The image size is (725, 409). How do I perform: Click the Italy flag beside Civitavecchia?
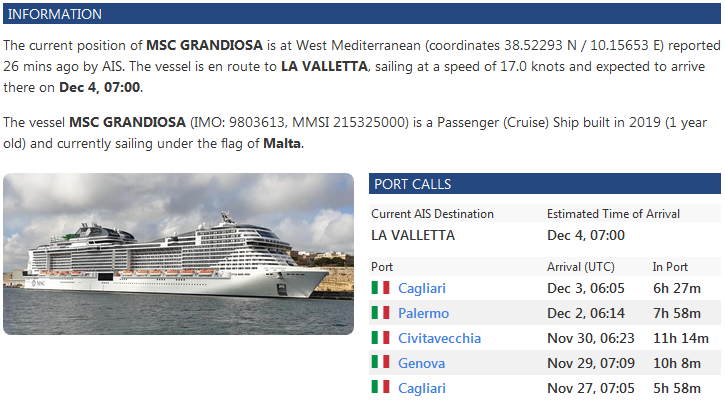(x=380, y=338)
